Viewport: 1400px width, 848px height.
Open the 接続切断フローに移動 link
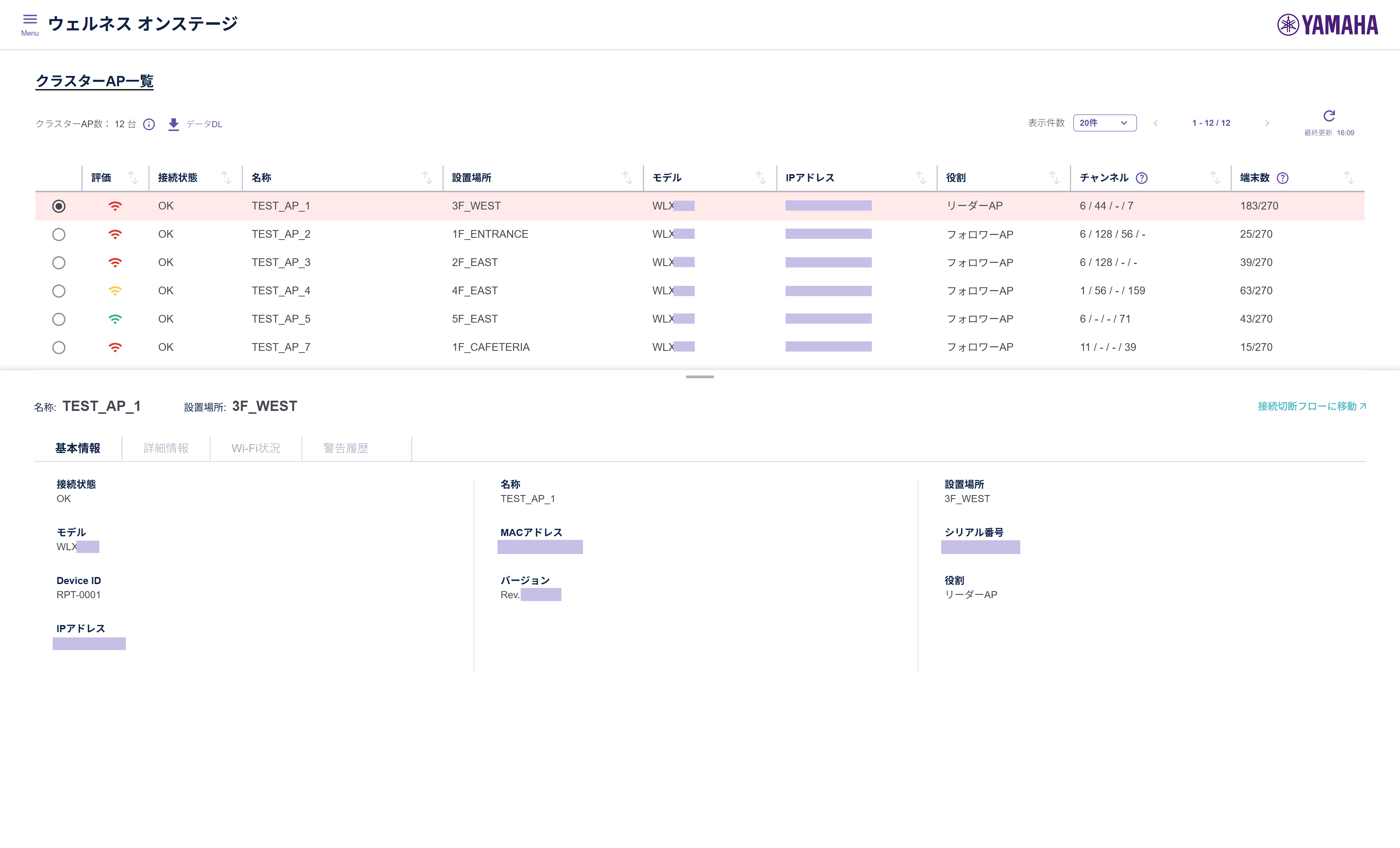(1311, 406)
